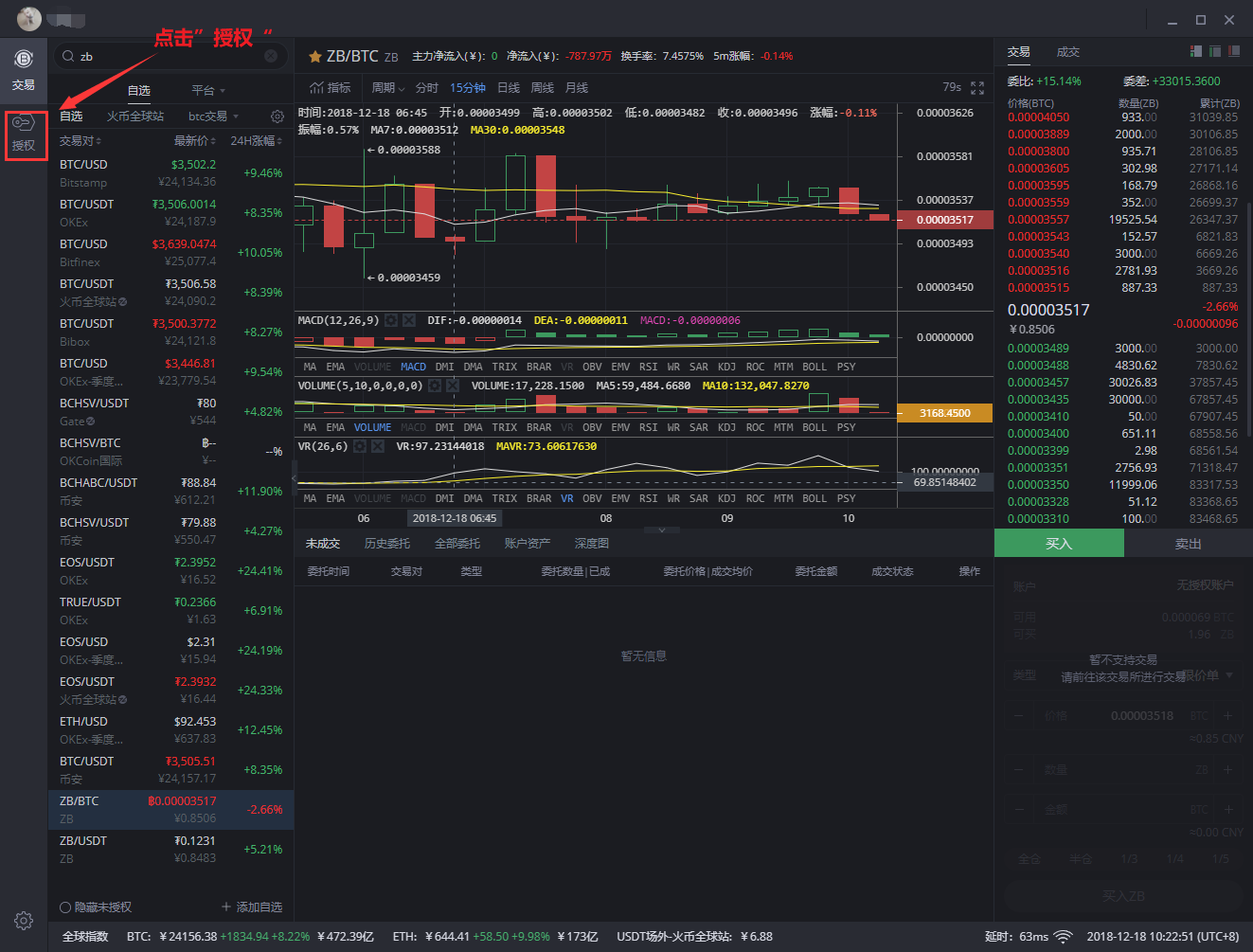Open the 账户资产 tab
This screenshot has width=1253, height=952.
[x=528, y=544]
